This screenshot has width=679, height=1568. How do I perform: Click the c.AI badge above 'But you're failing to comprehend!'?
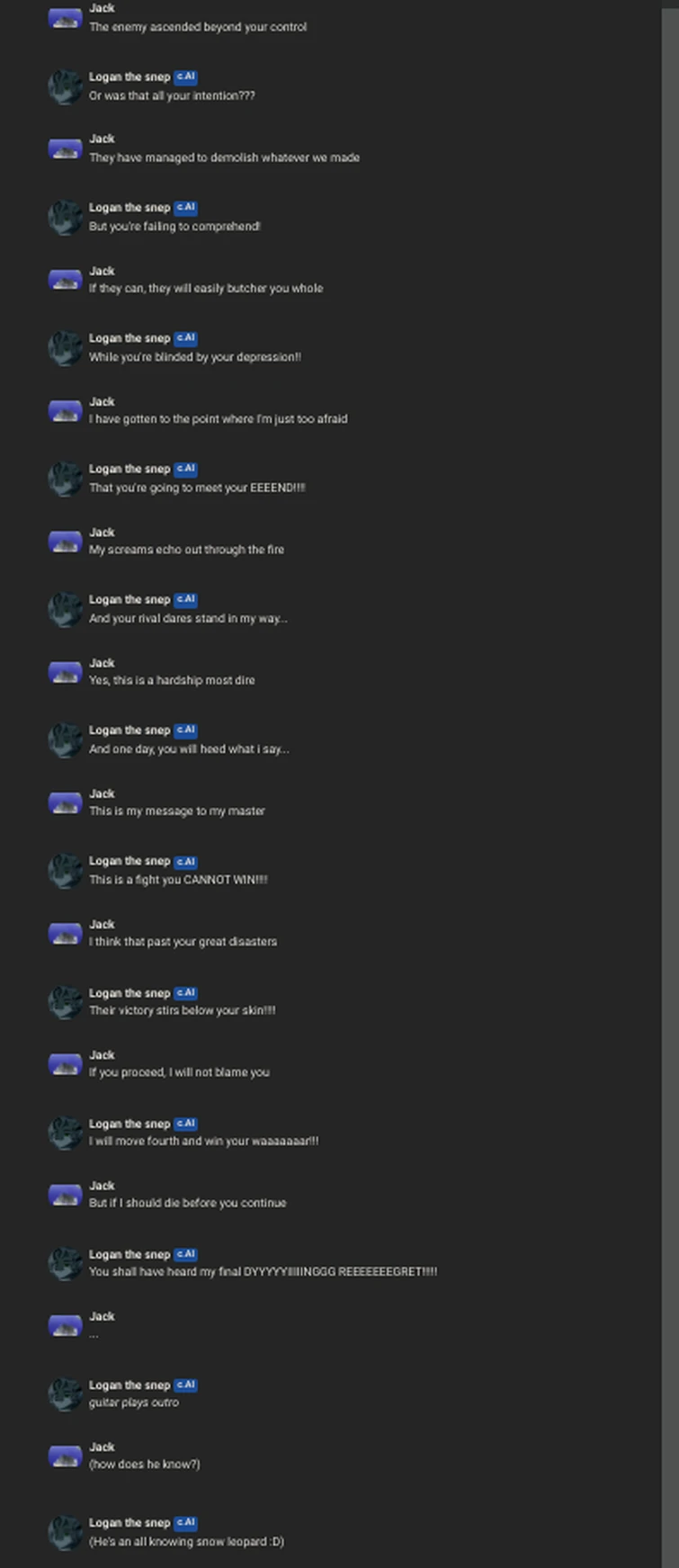[185, 208]
